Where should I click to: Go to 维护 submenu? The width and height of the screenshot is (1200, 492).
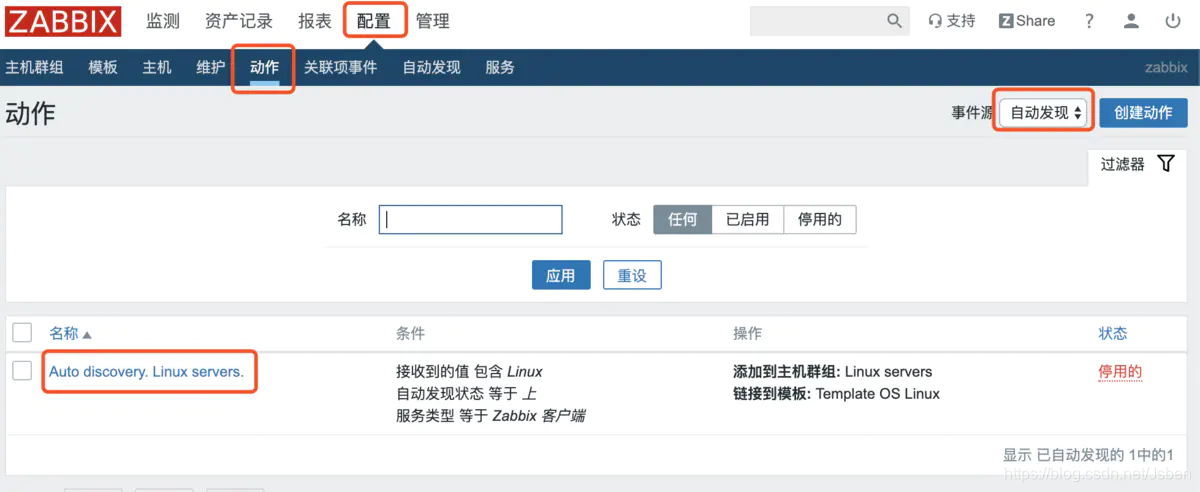pyautogui.click(x=211, y=67)
